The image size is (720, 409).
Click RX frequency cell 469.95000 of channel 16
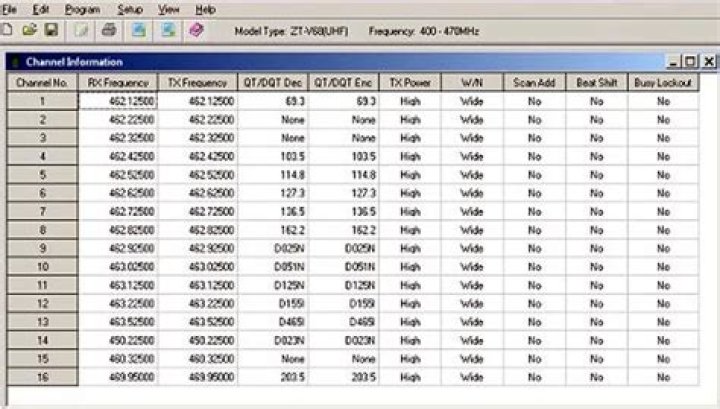[x=118, y=377]
